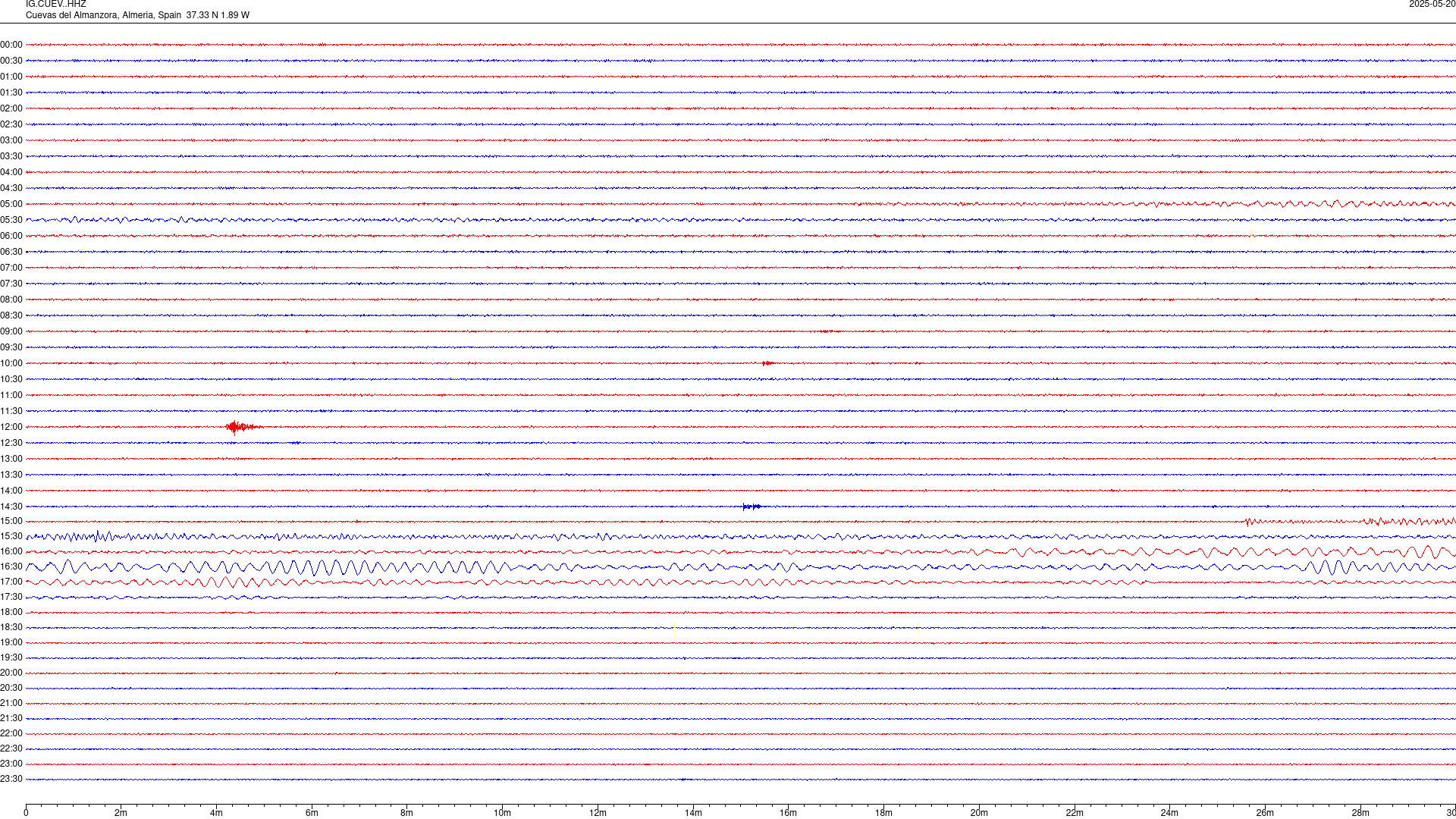Click the yellow marker on 18:30 trace

(x=674, y=627)
